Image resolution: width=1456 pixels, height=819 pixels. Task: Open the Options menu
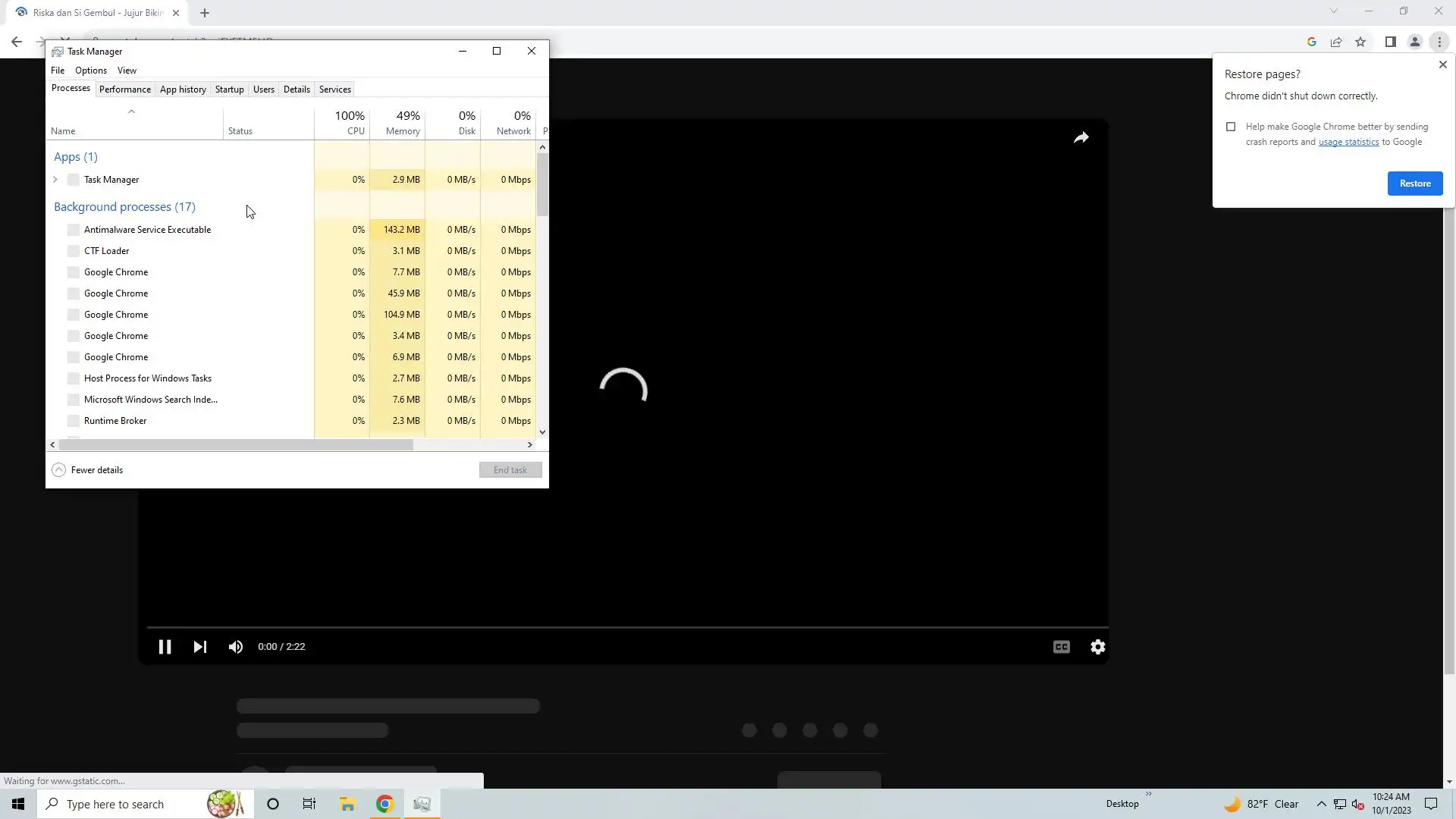[x=90, y=71]
